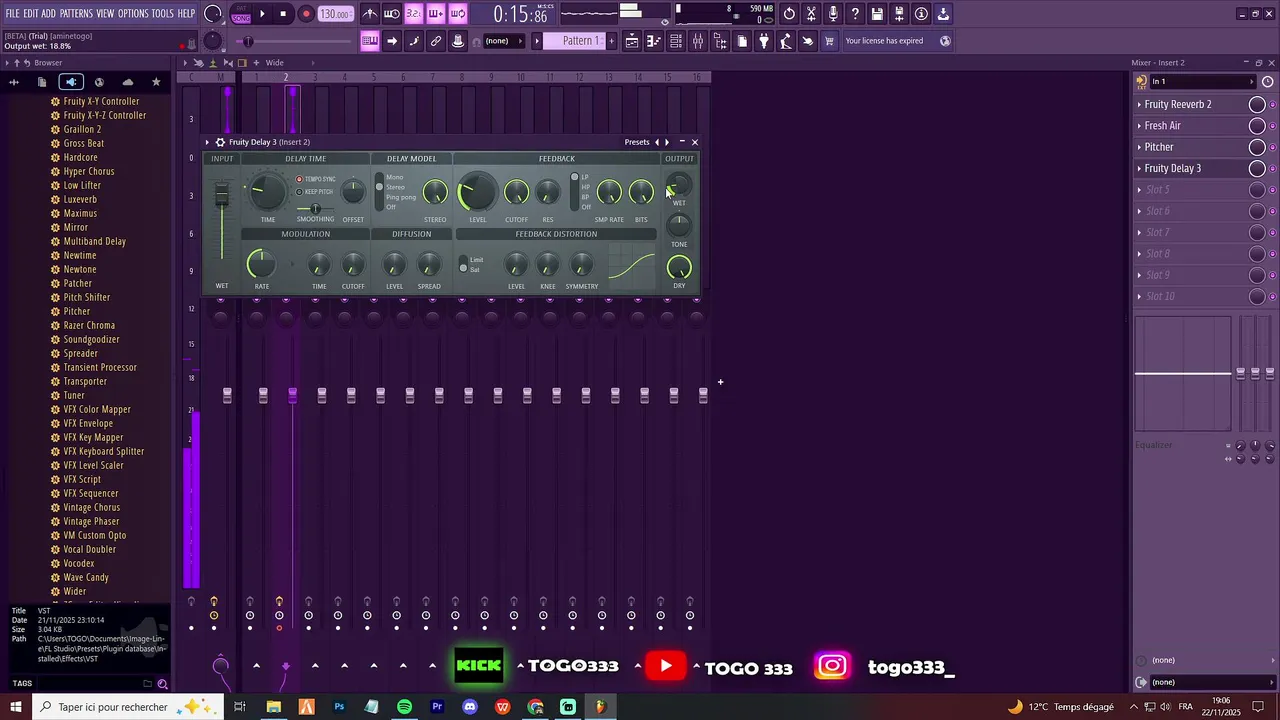
Task: Open the OPTIONS menu
Action: pos(133,14)
